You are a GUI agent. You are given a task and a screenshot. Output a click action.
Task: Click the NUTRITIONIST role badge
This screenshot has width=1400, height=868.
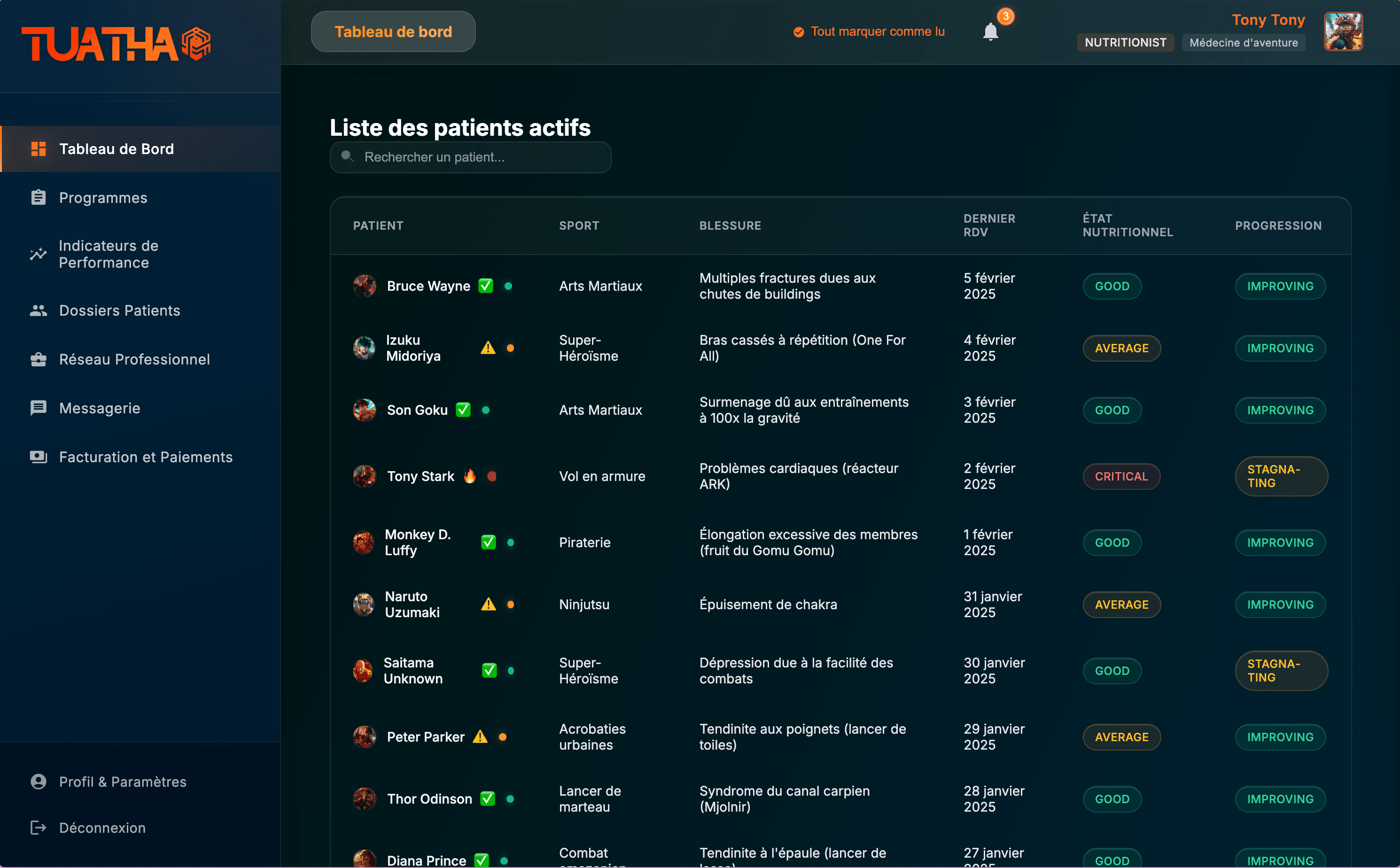click(1126, 42)
